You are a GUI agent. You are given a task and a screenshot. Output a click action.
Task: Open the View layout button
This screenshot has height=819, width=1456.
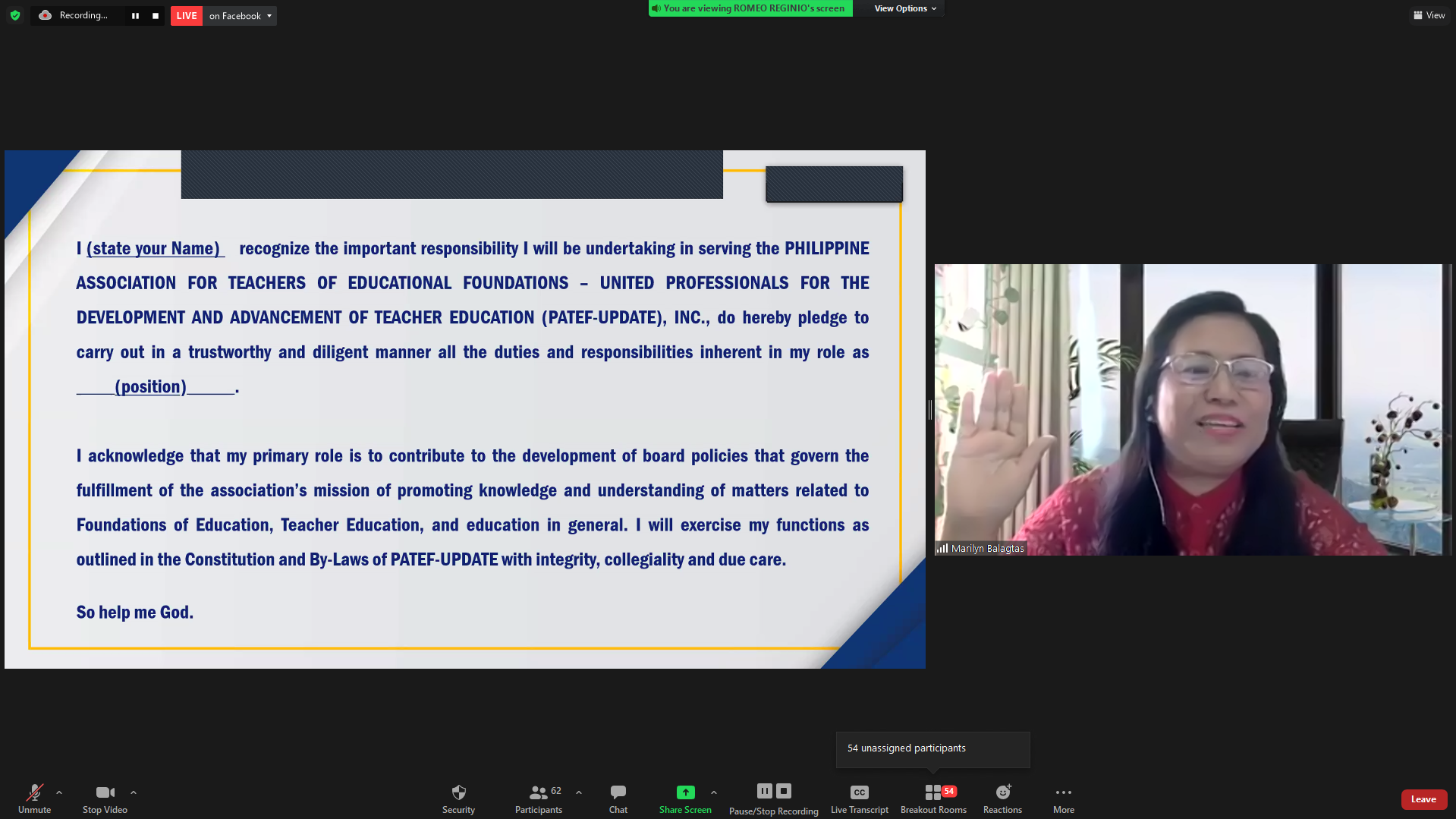tap(1429, 15)
